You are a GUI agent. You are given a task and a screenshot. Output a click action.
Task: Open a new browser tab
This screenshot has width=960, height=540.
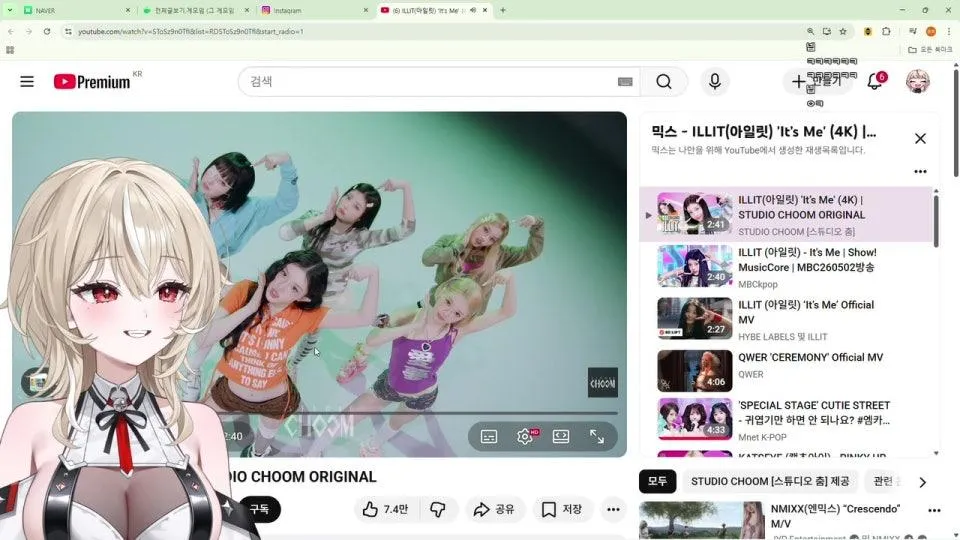pyautogui.click(x=503, y=10)
